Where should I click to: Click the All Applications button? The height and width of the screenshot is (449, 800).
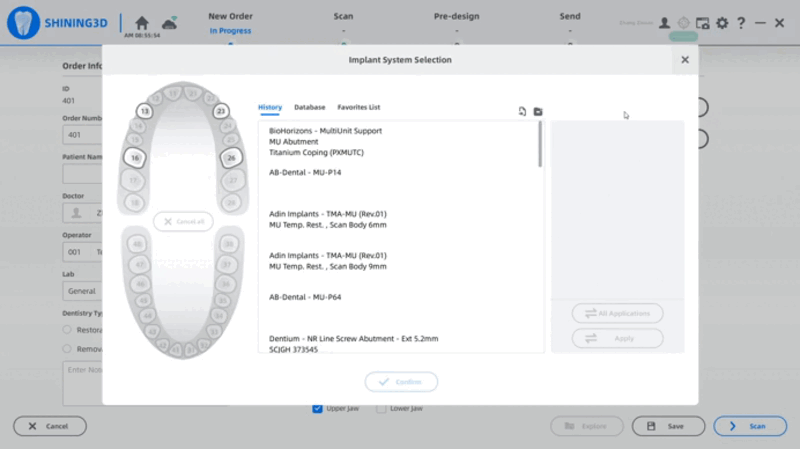click(x=617, y=313)
